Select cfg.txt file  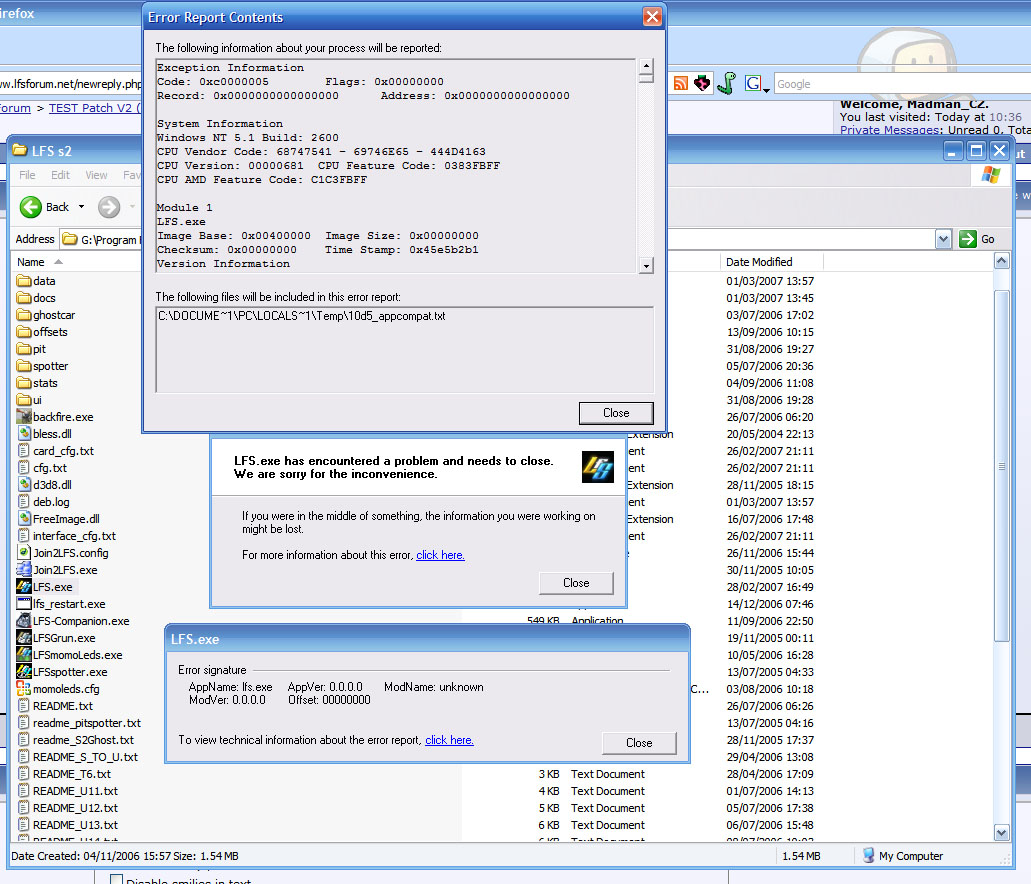tap(42, 468)
